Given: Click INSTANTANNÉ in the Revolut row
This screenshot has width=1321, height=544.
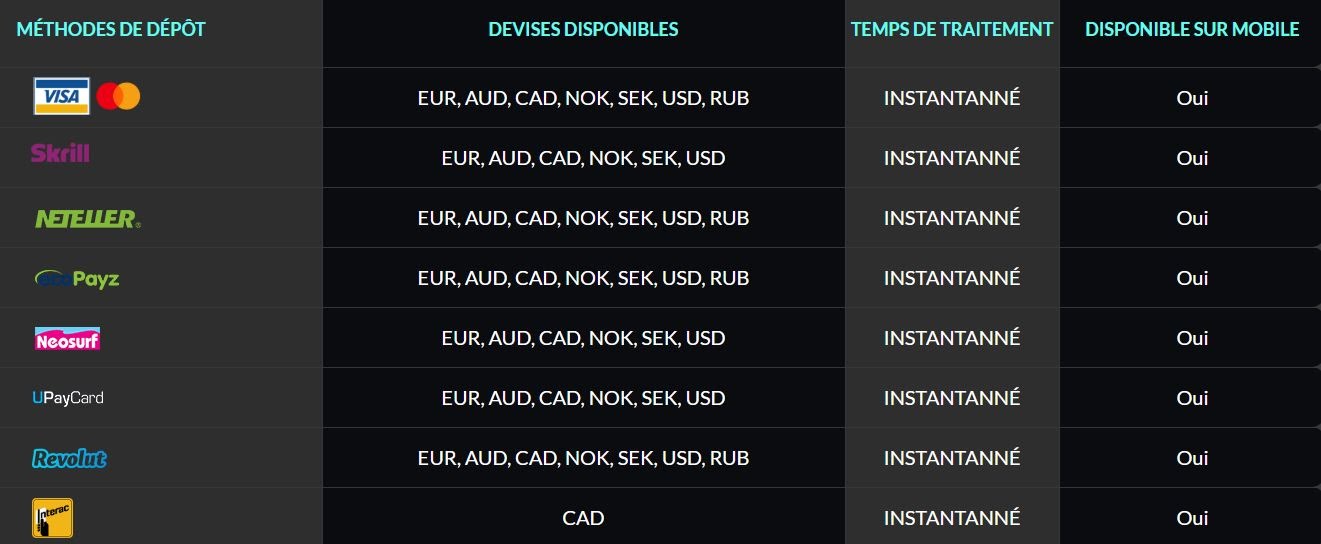Looking at the screenshot, I should [x=952, y=458].
